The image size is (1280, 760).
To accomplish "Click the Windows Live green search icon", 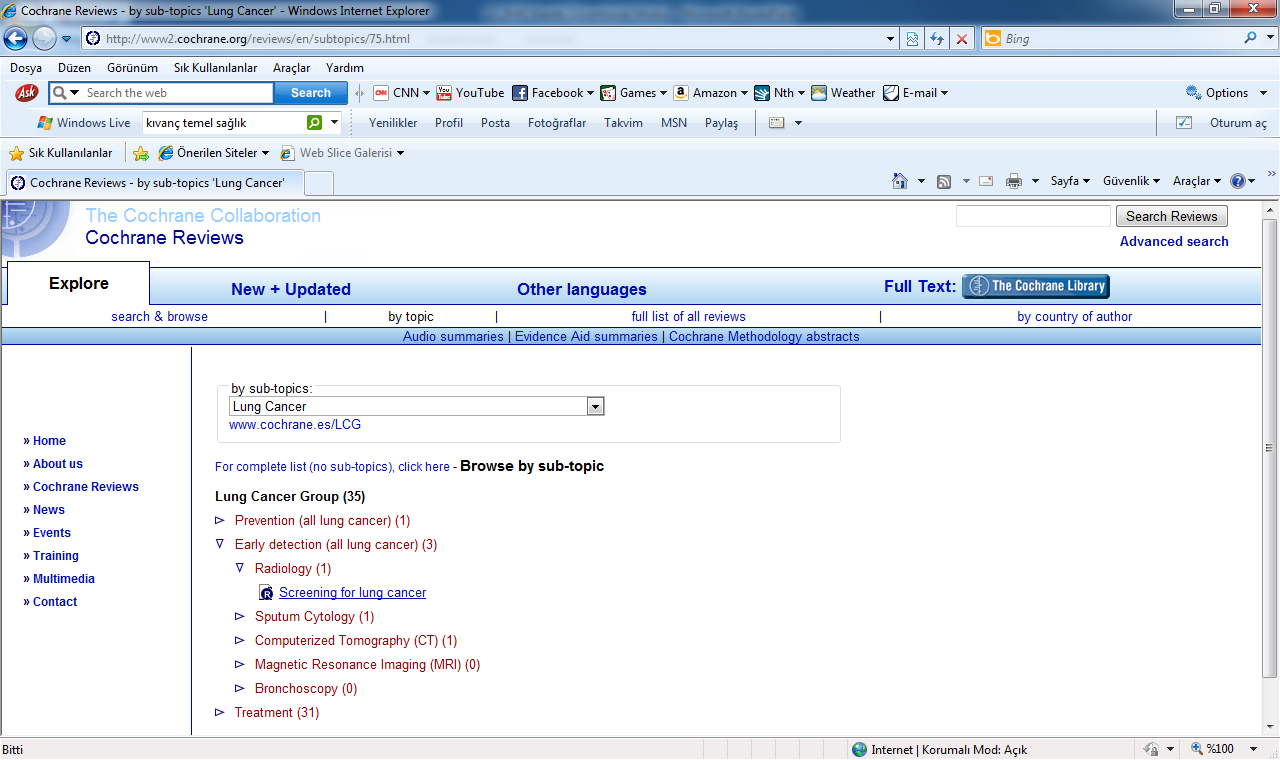I will (x=315, y=123).
